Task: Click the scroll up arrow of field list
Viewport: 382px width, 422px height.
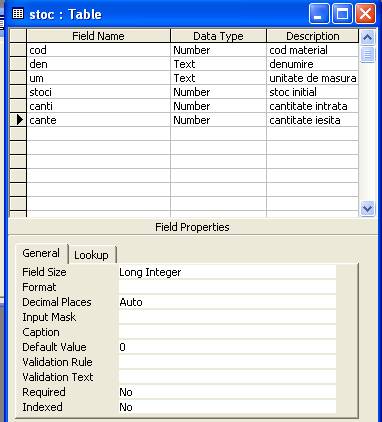Action: (367, 37)
